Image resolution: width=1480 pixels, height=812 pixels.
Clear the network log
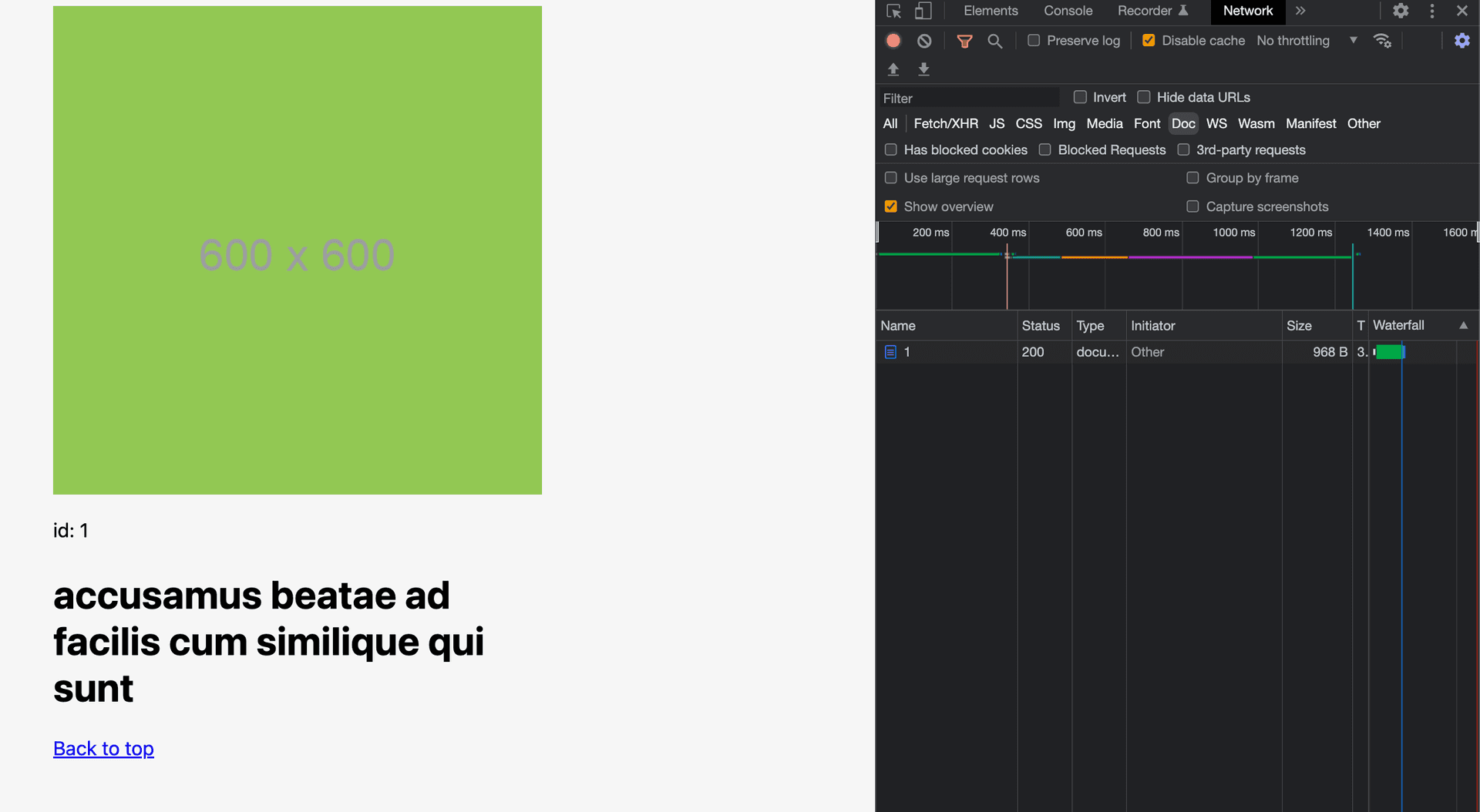pyautogui.click(x=923, y=40)
